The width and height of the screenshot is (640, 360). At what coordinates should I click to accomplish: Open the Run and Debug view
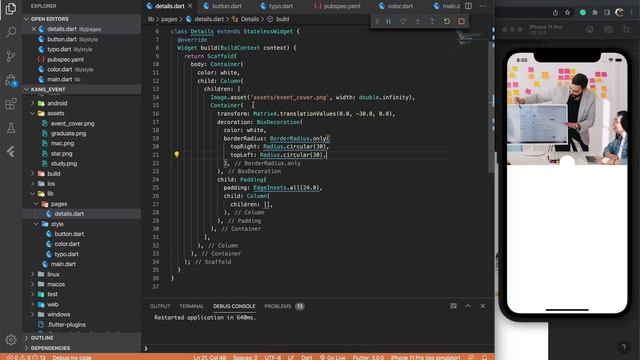(x=11, y=80)
